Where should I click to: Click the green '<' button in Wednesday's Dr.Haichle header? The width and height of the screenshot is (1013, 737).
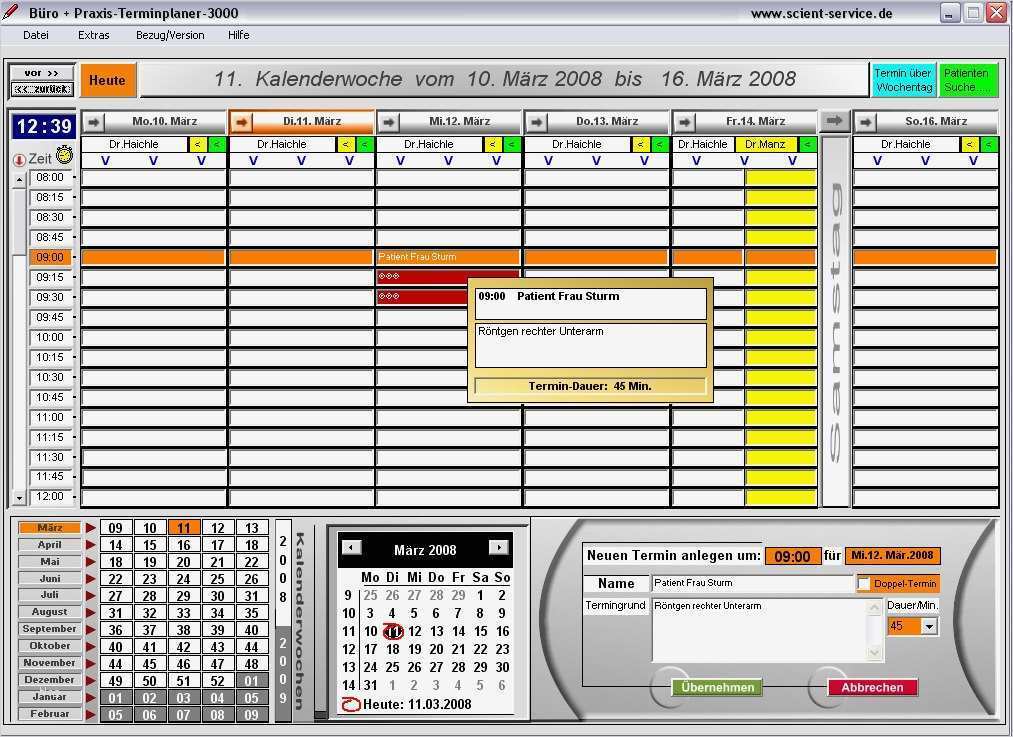[512, 145]
